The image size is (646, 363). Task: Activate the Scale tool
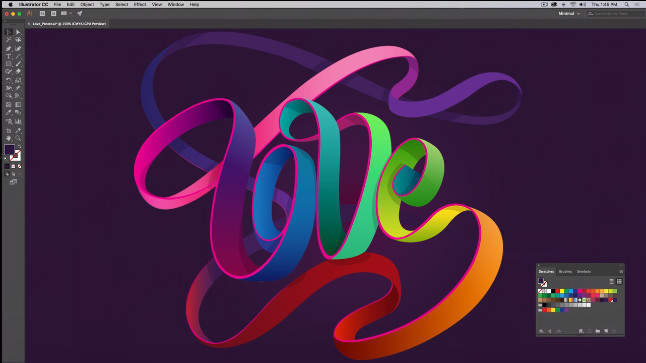tap(18, 80)
